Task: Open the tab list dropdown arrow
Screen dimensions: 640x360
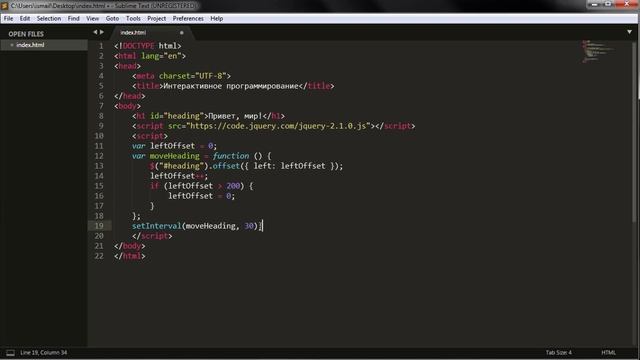Action: pyautogui.click(x=629, y=32)
